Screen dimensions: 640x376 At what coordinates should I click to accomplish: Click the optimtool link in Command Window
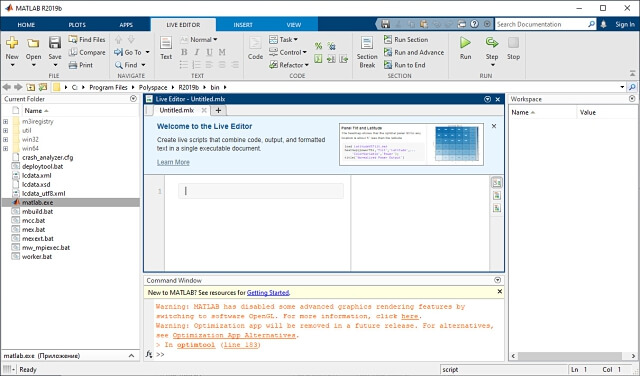click(196, 345)
